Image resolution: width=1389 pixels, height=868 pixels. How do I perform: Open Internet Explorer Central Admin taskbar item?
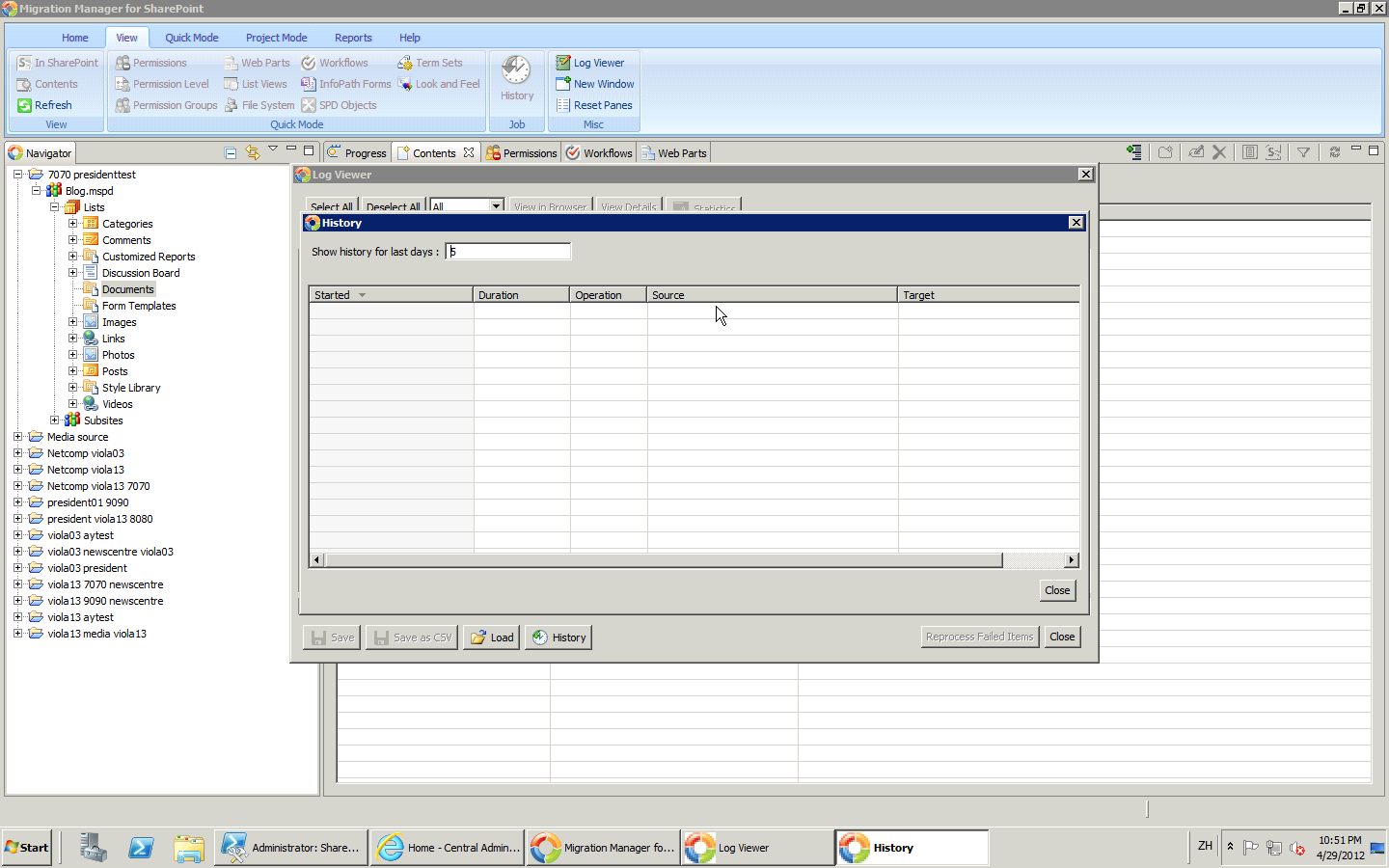tap(449, 848)
